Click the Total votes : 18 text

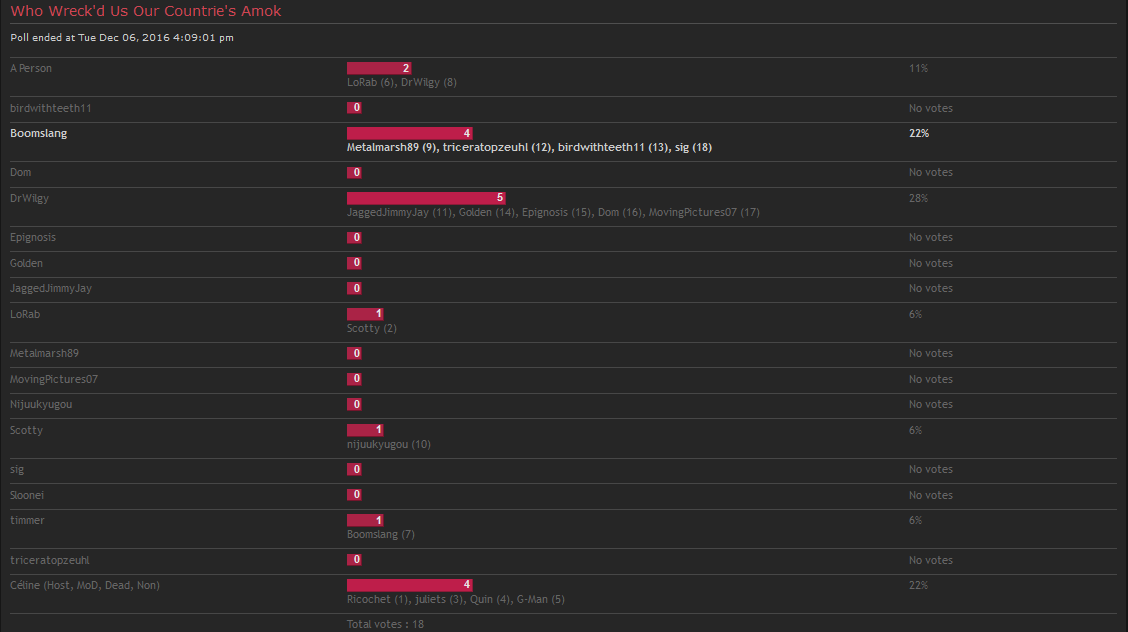coord(385,624)
